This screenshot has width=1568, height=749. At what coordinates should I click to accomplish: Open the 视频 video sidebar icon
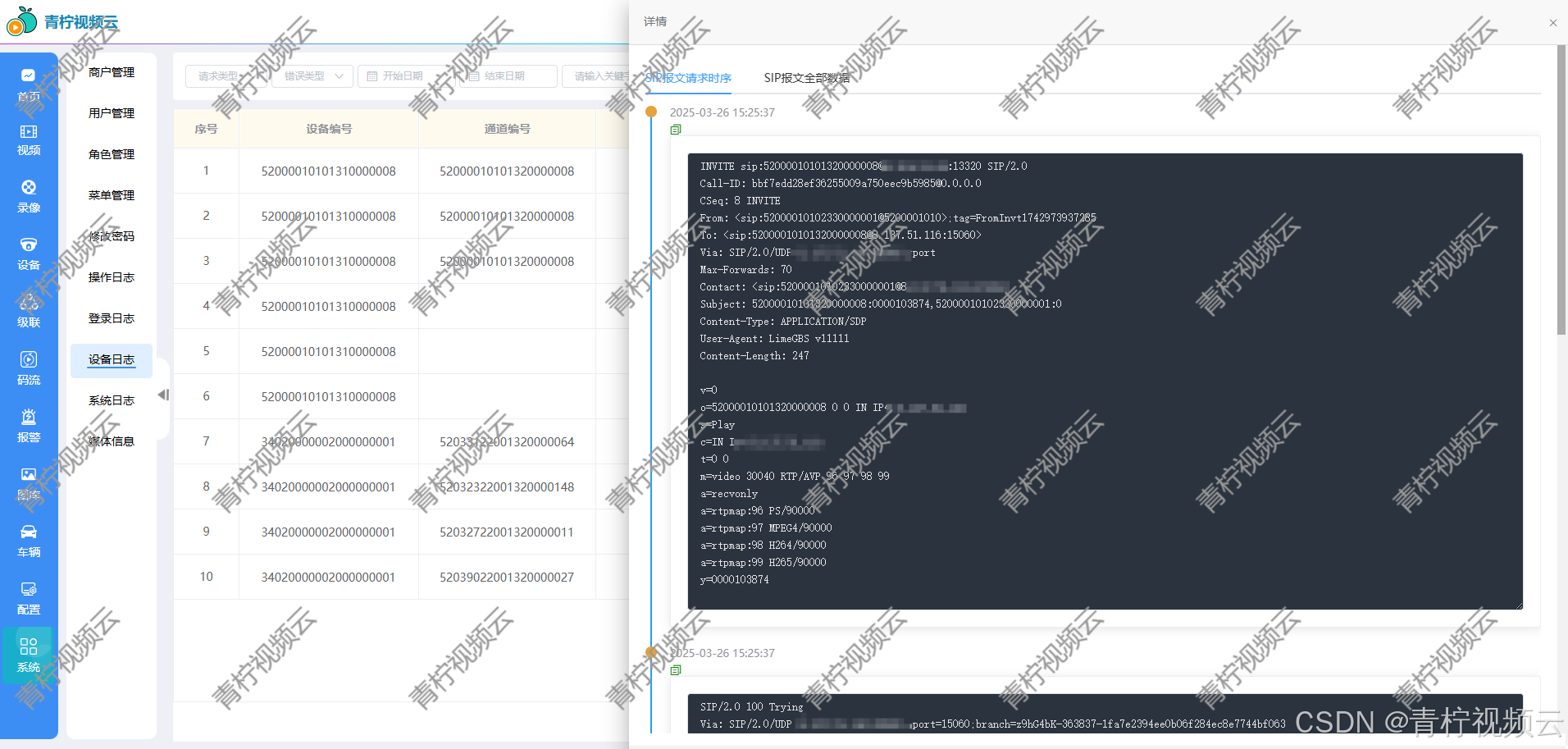coord(29,140)
